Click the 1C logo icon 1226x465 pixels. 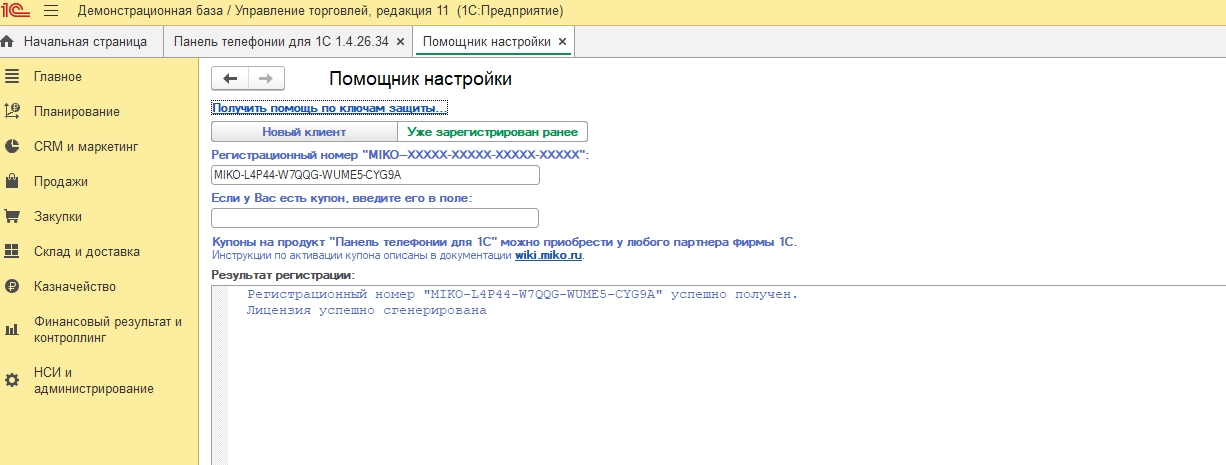[16, 12]
